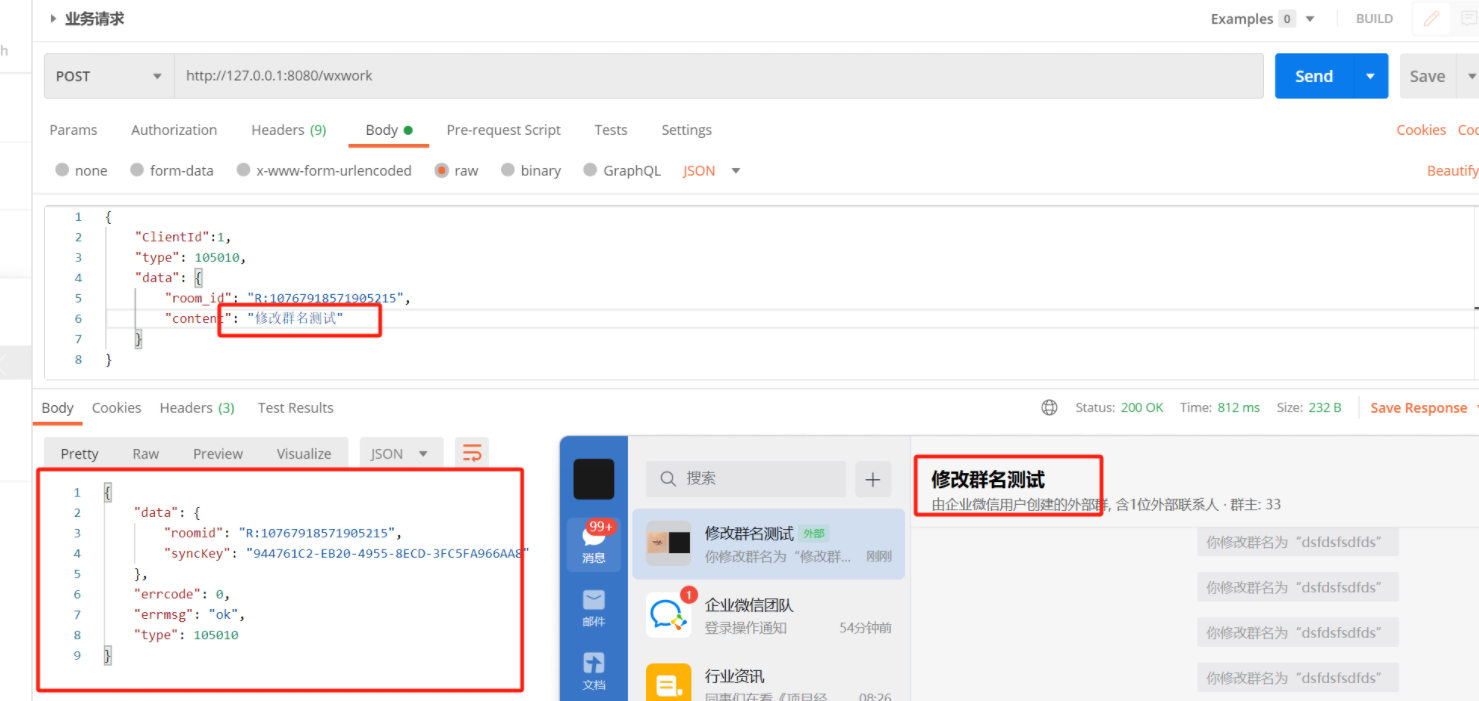Open the Test Results tab

coord(295,408)
